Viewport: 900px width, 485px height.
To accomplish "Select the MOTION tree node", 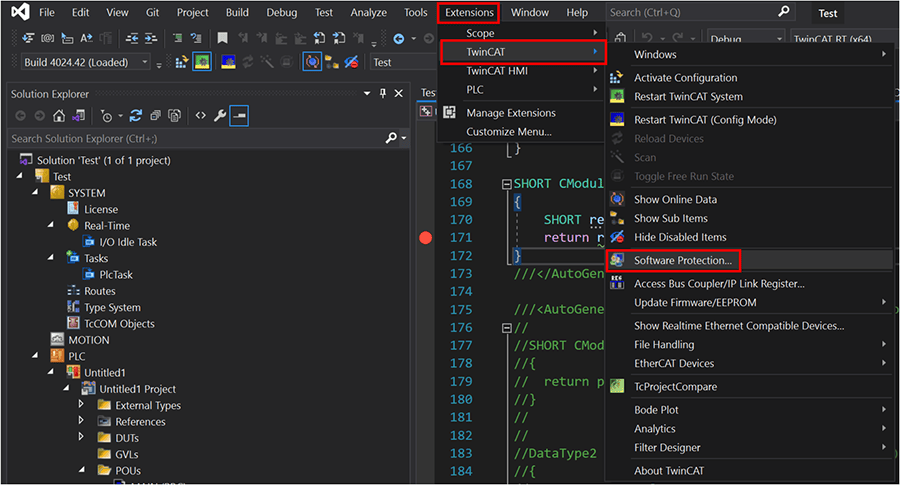I will (88, 340).
